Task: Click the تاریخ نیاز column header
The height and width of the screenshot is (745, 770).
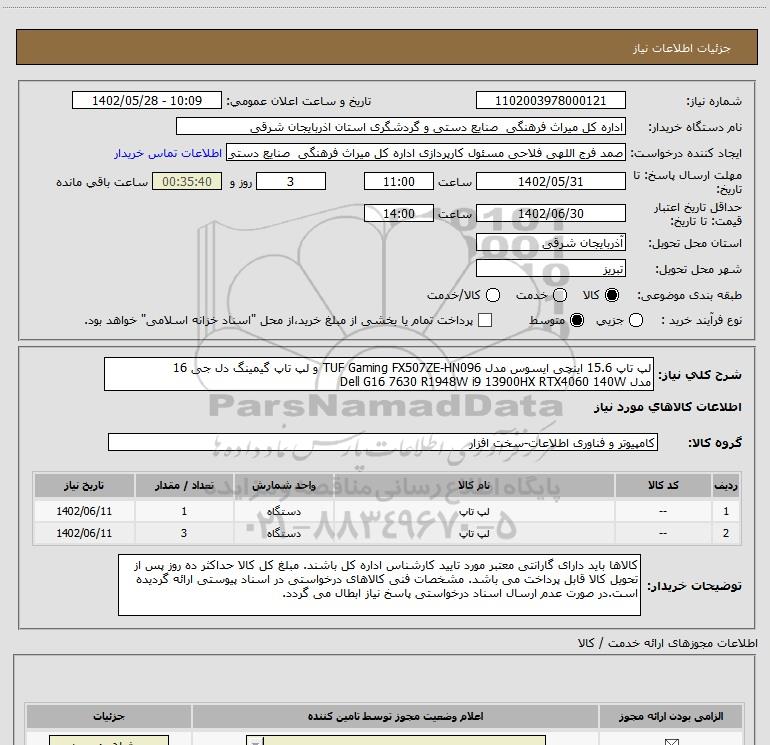Action: (x=84, y=485)
